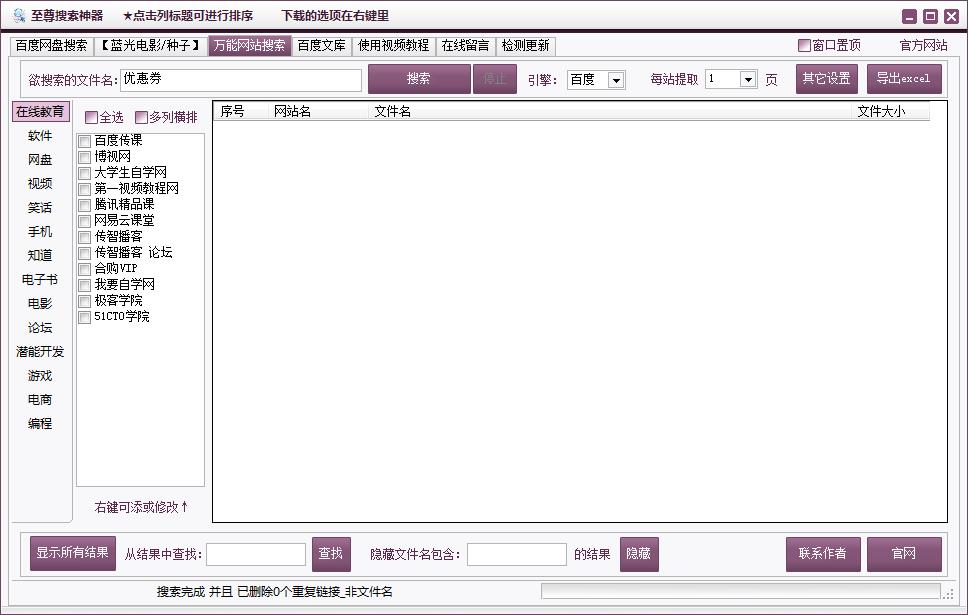Screen dimensions: 968x615
Task: Enable the 窗口置顶 checkbox
Action: [x=802, y=46]
